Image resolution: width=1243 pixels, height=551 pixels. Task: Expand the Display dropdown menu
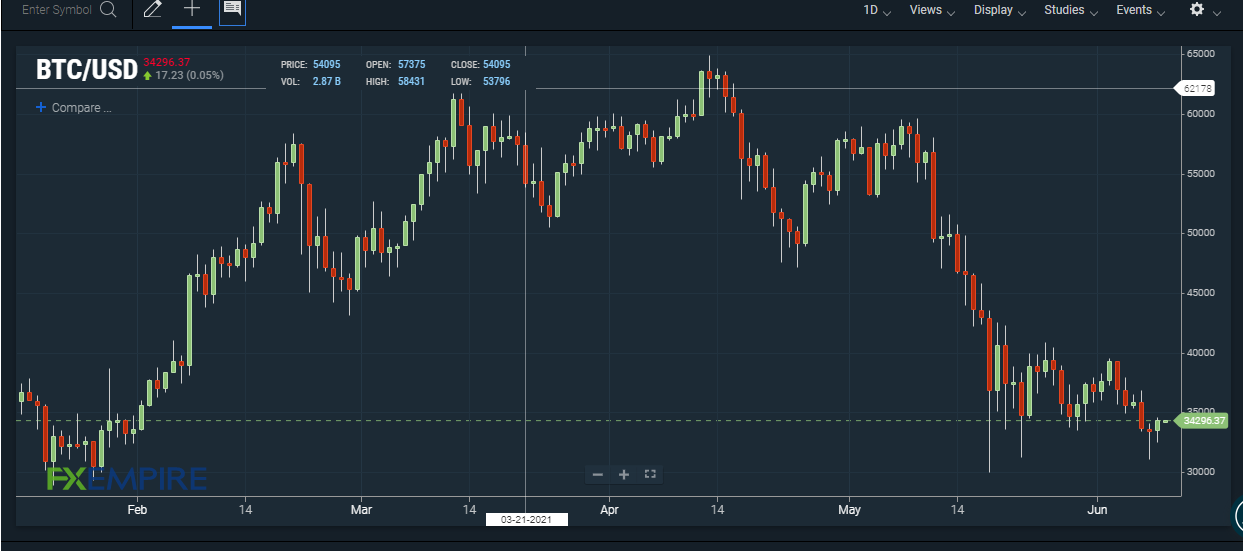[1000, 10]
